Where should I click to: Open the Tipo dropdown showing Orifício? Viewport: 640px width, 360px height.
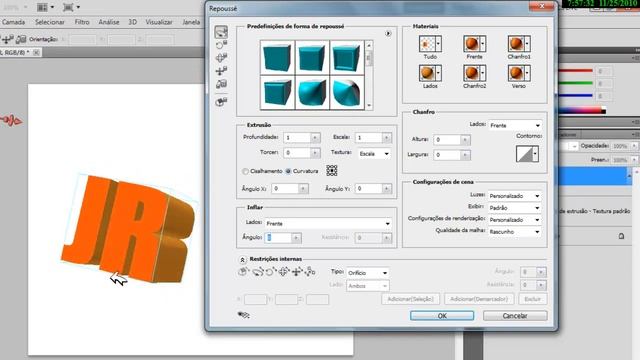click(x=367, y=273)
